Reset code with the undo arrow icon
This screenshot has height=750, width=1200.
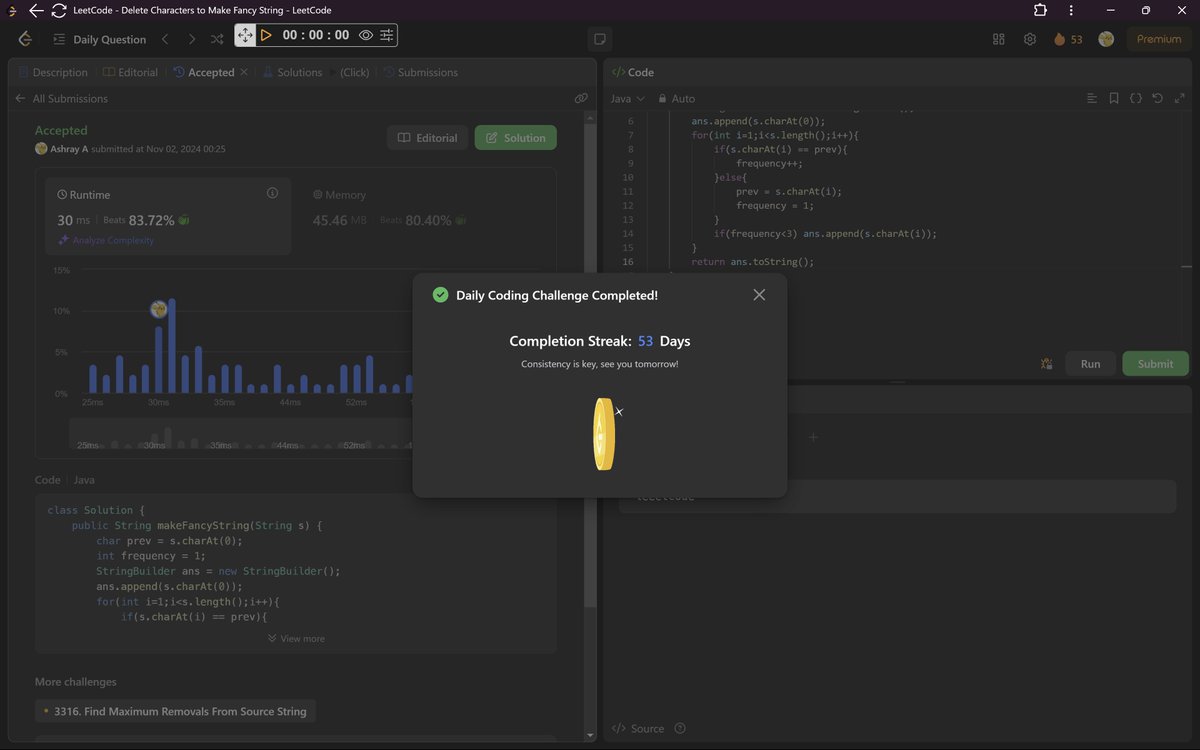click(1158, 99)
